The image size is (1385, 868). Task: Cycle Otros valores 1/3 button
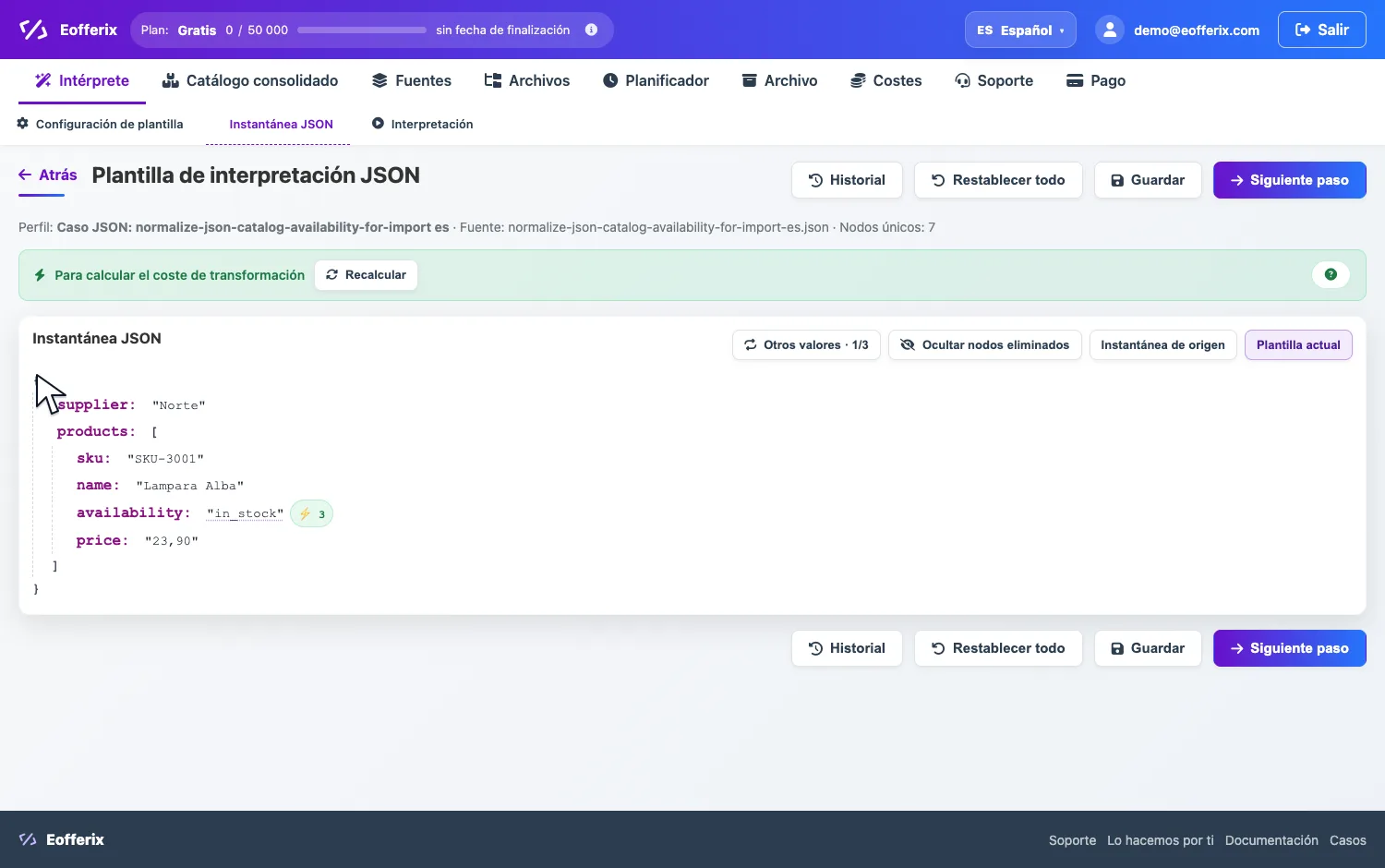point(807,345)
